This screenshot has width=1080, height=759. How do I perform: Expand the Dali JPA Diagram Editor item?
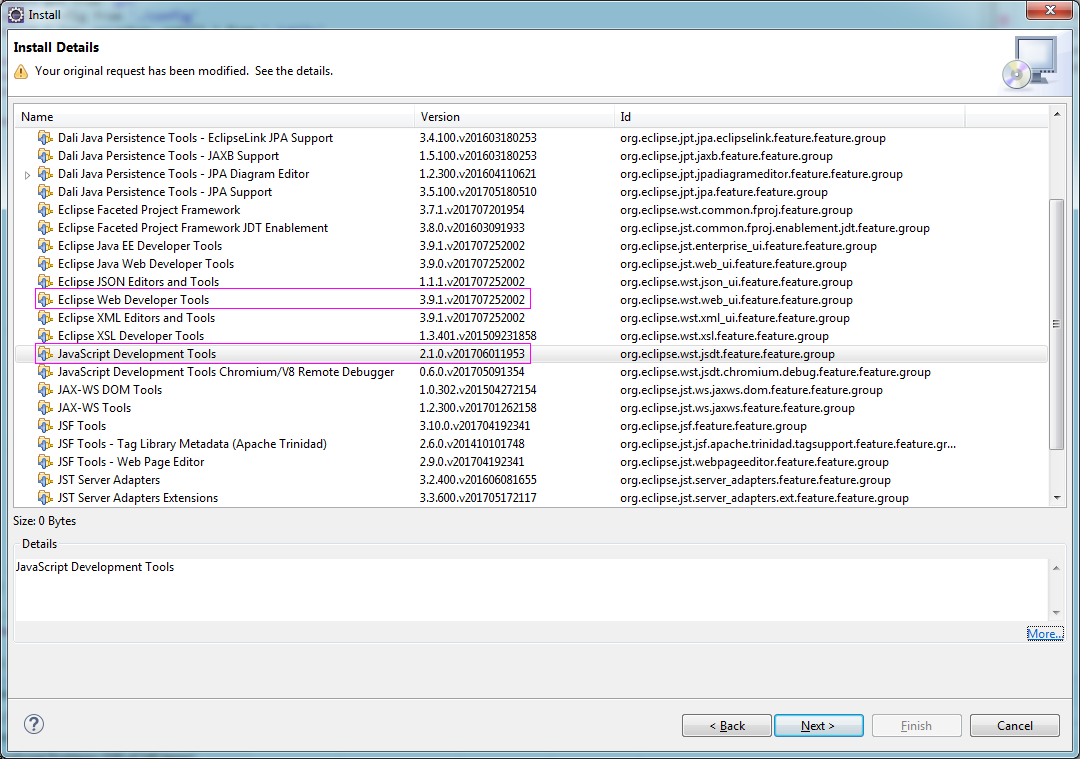28,175
